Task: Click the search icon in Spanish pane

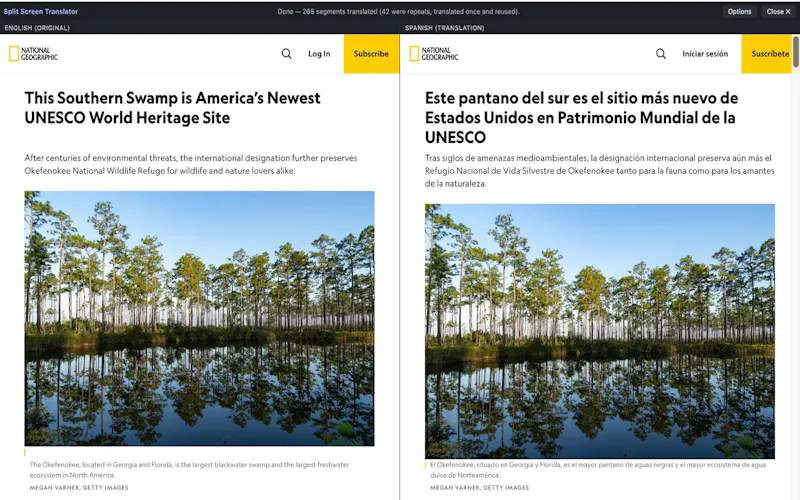Action: (661, 54)
